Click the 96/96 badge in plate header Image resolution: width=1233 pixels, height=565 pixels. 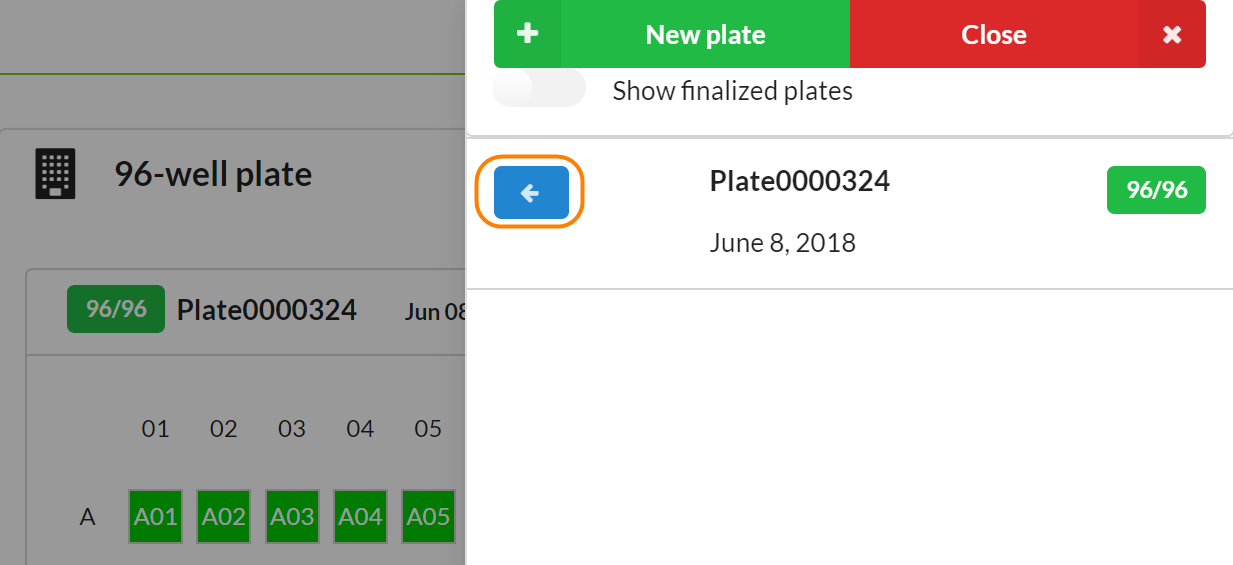[x=116, y=309]
